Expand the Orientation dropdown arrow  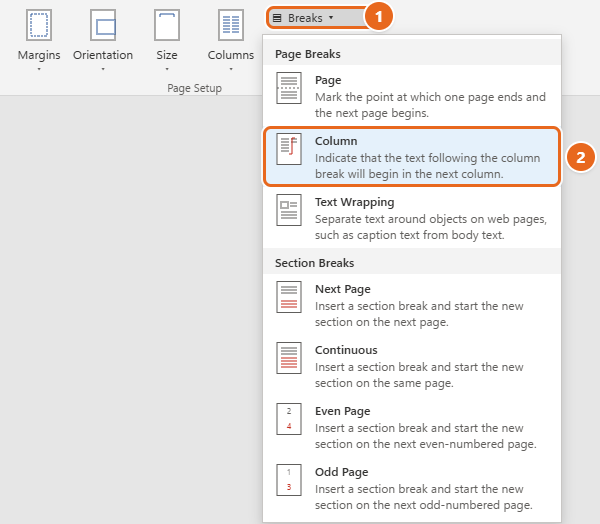point(103,69)
